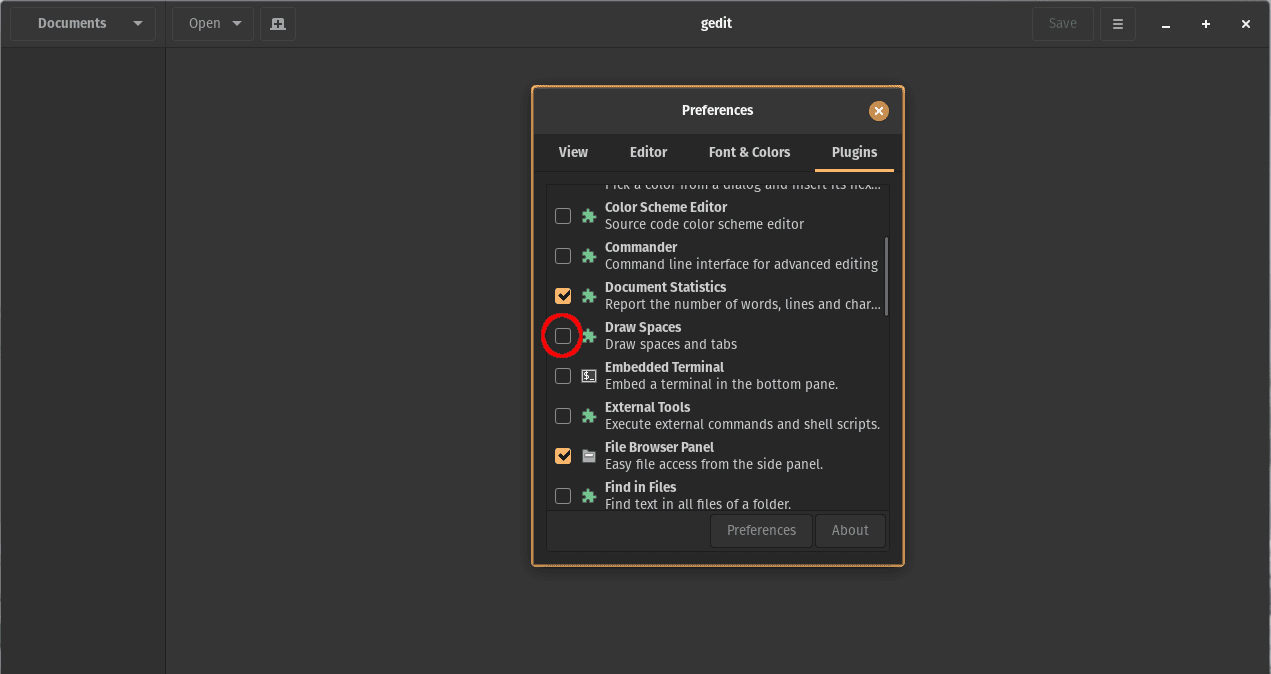Select 'Find text in all files of a folder.'
Viewport: 1271px width, 674px height.
[x=698, y=504]
